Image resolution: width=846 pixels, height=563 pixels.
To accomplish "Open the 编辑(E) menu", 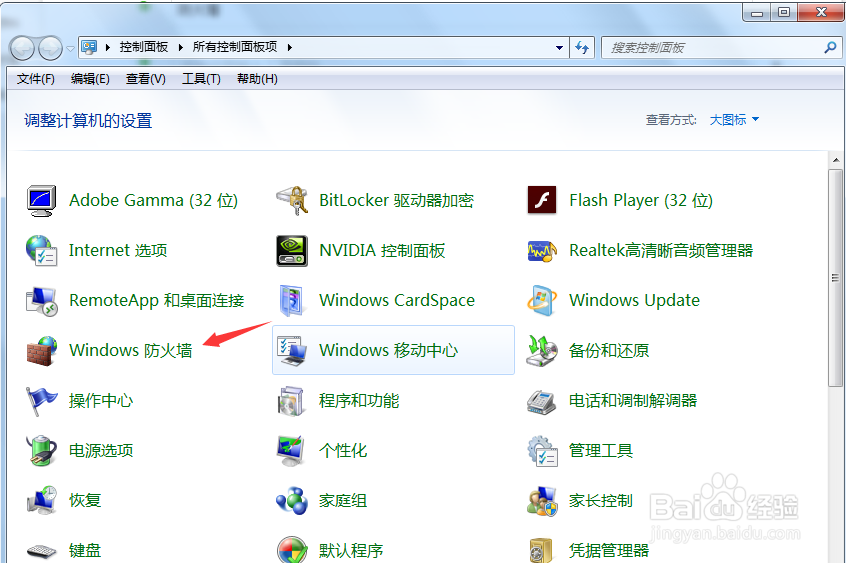I will click(x=90, y=79).
